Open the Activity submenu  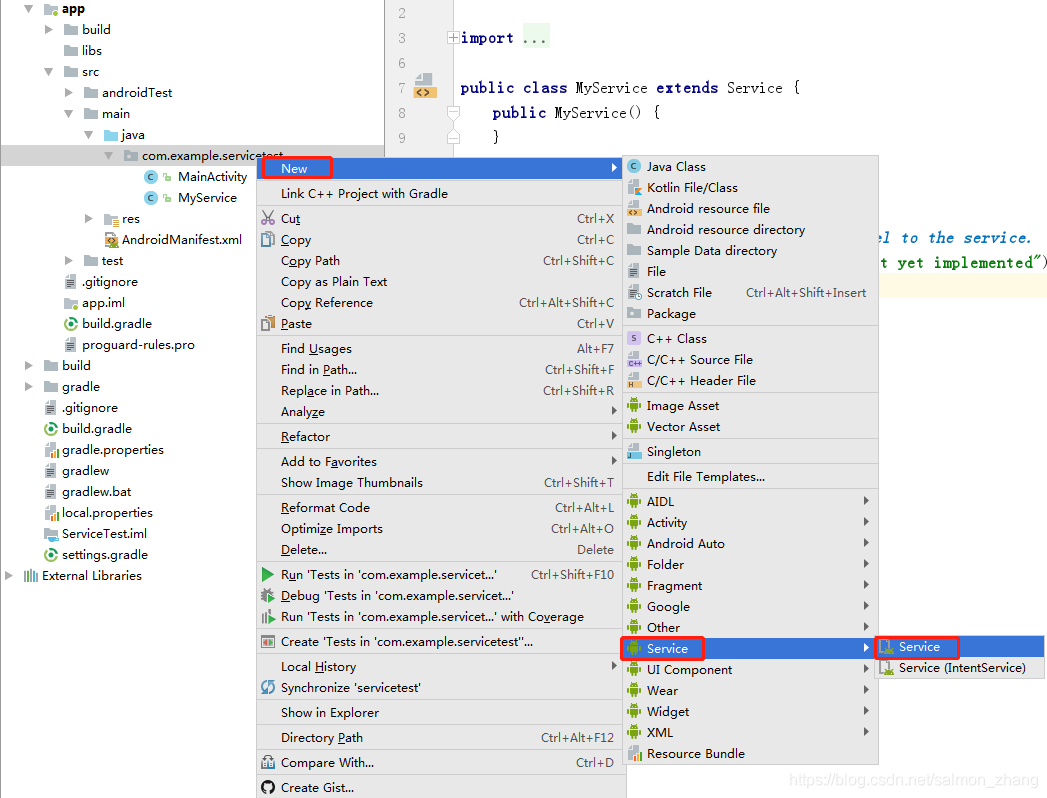click(x=750, y=522)
